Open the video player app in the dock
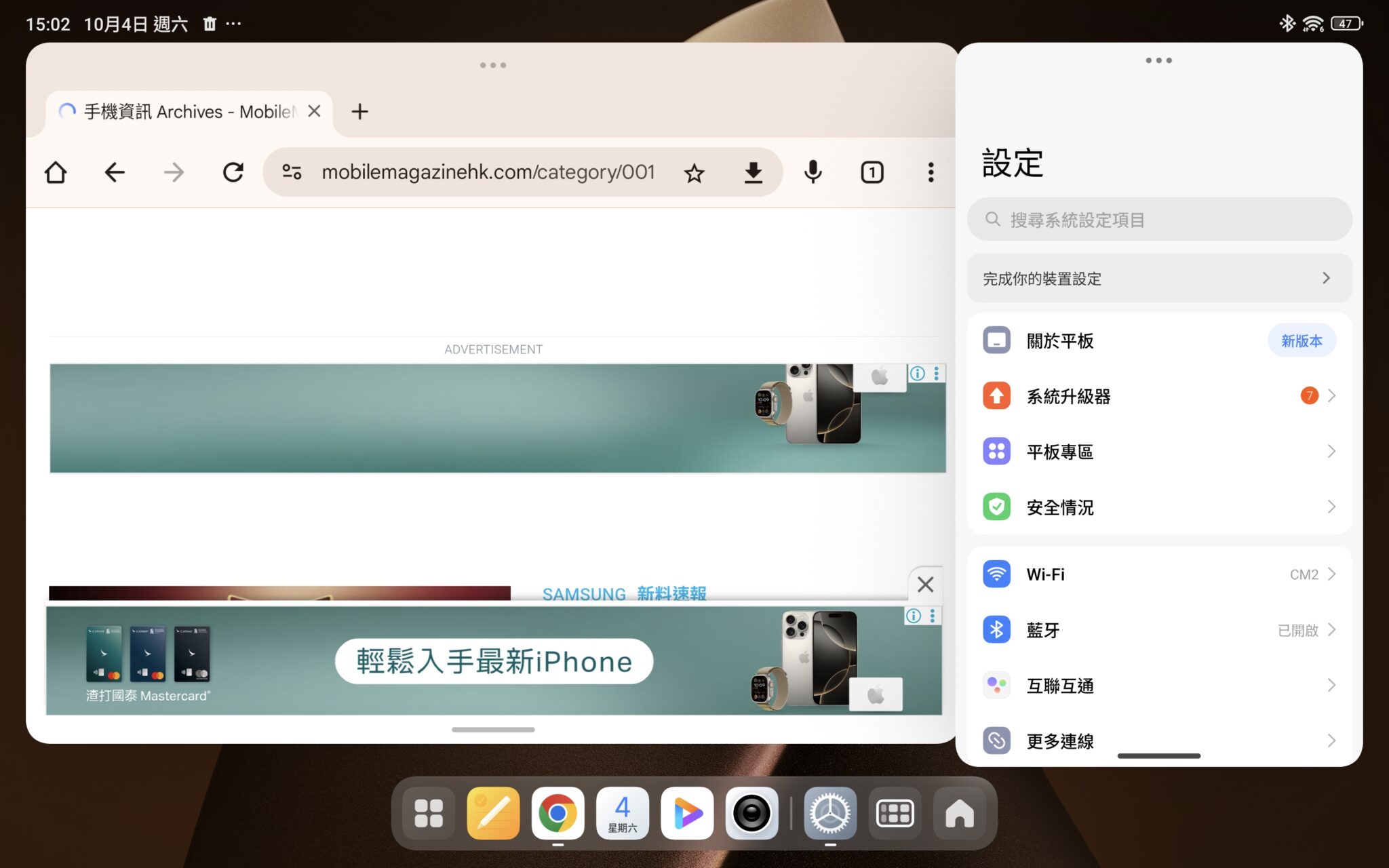The width and height of the screenshot is (1389, 868). pyautogui.click(x=687, y=812)
